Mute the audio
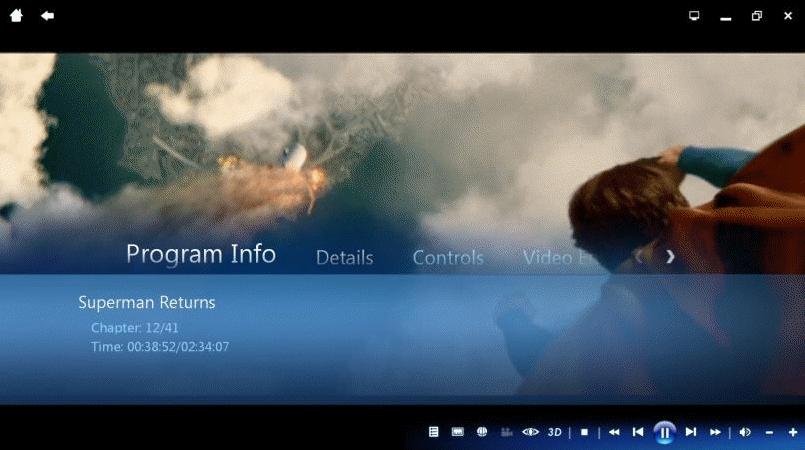The image size is (805, 450). [745, 432]
